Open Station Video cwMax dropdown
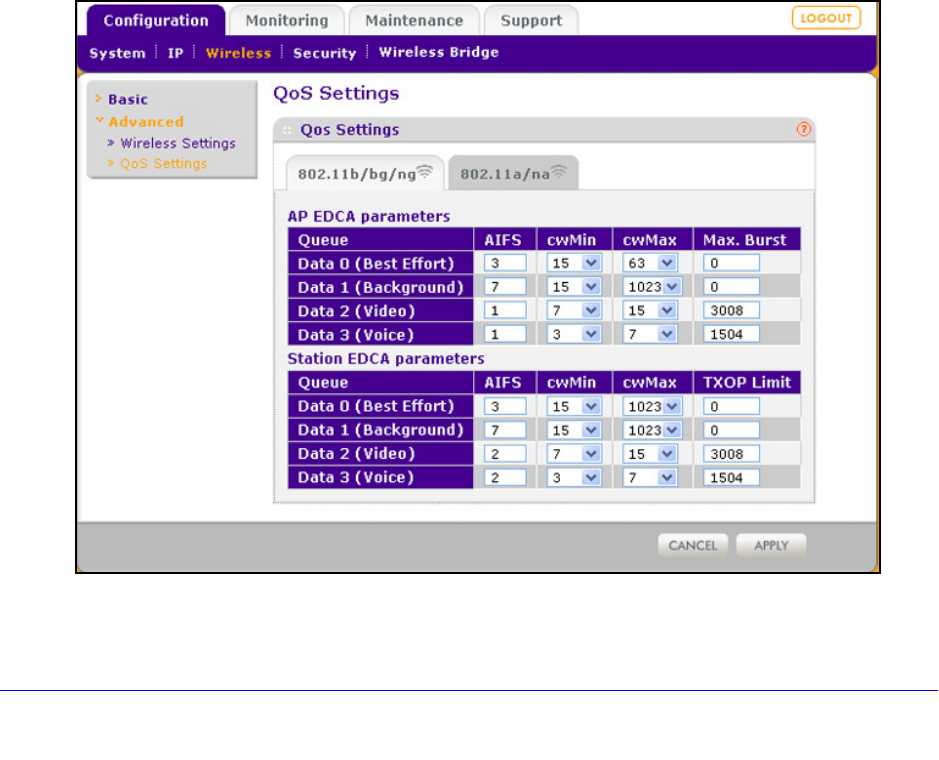The width and height of the screenshot is (939, 760). pos(650,453)
